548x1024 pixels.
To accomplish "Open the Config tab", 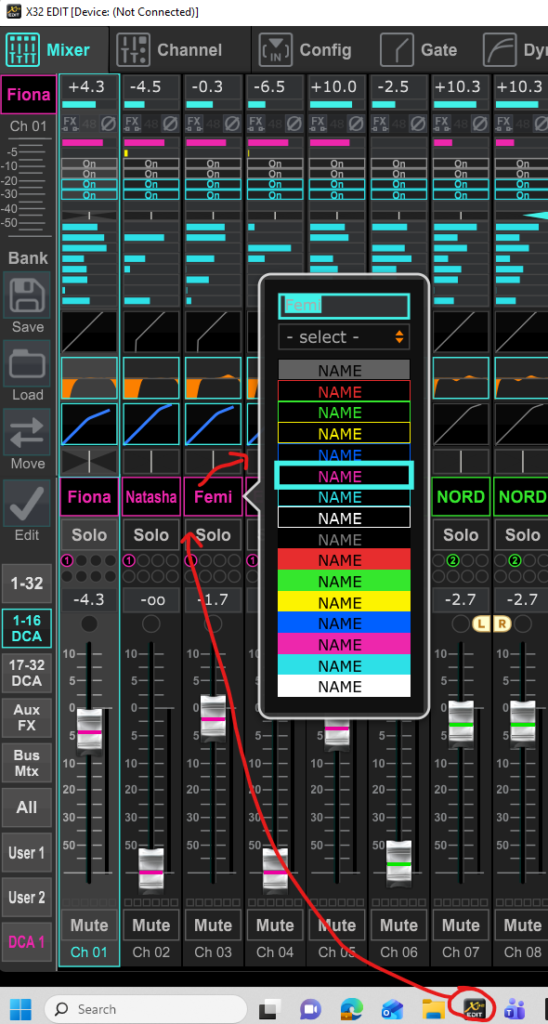I will (x=305, y=50).
